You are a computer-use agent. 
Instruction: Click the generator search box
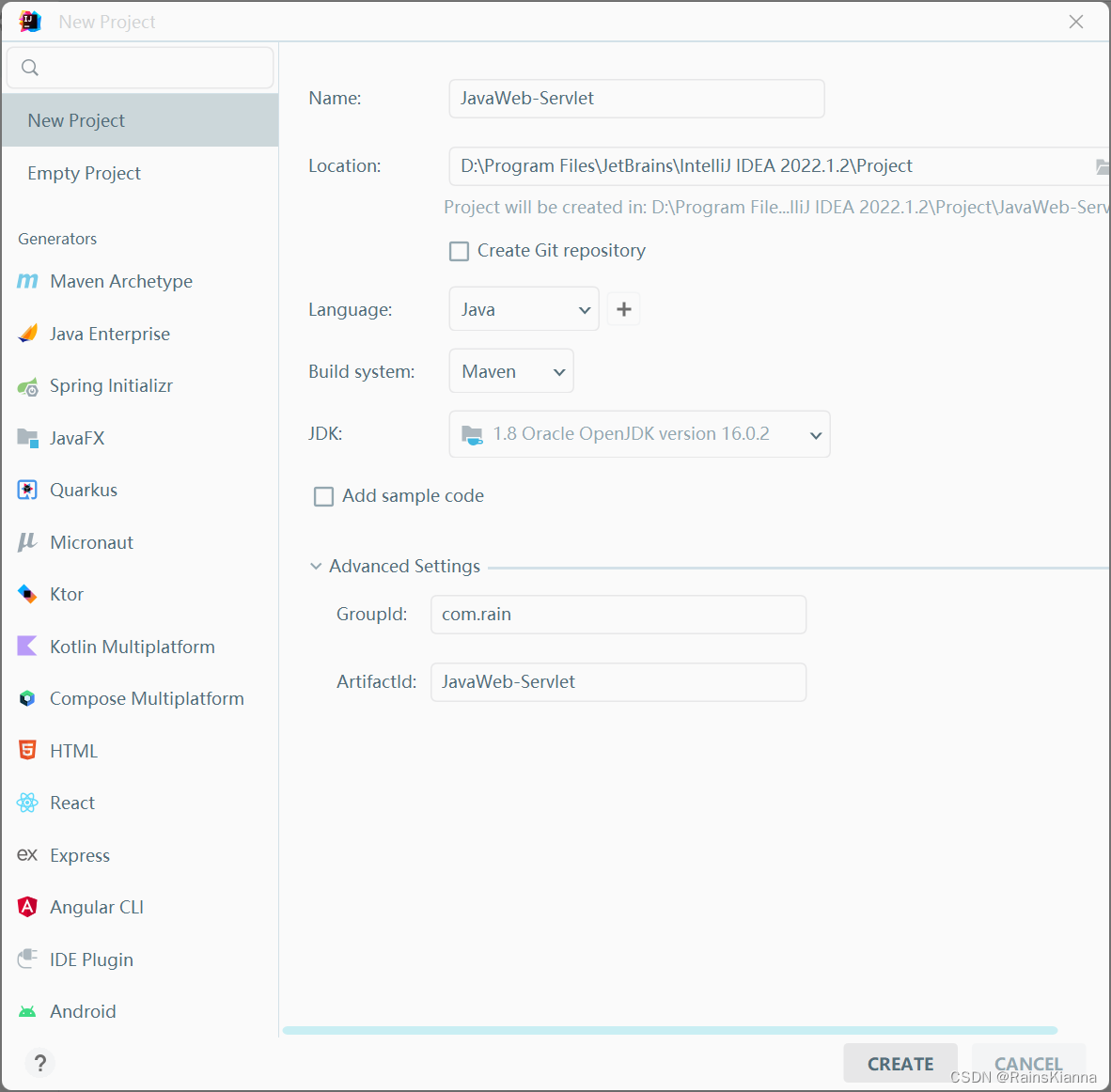[140, 68]
